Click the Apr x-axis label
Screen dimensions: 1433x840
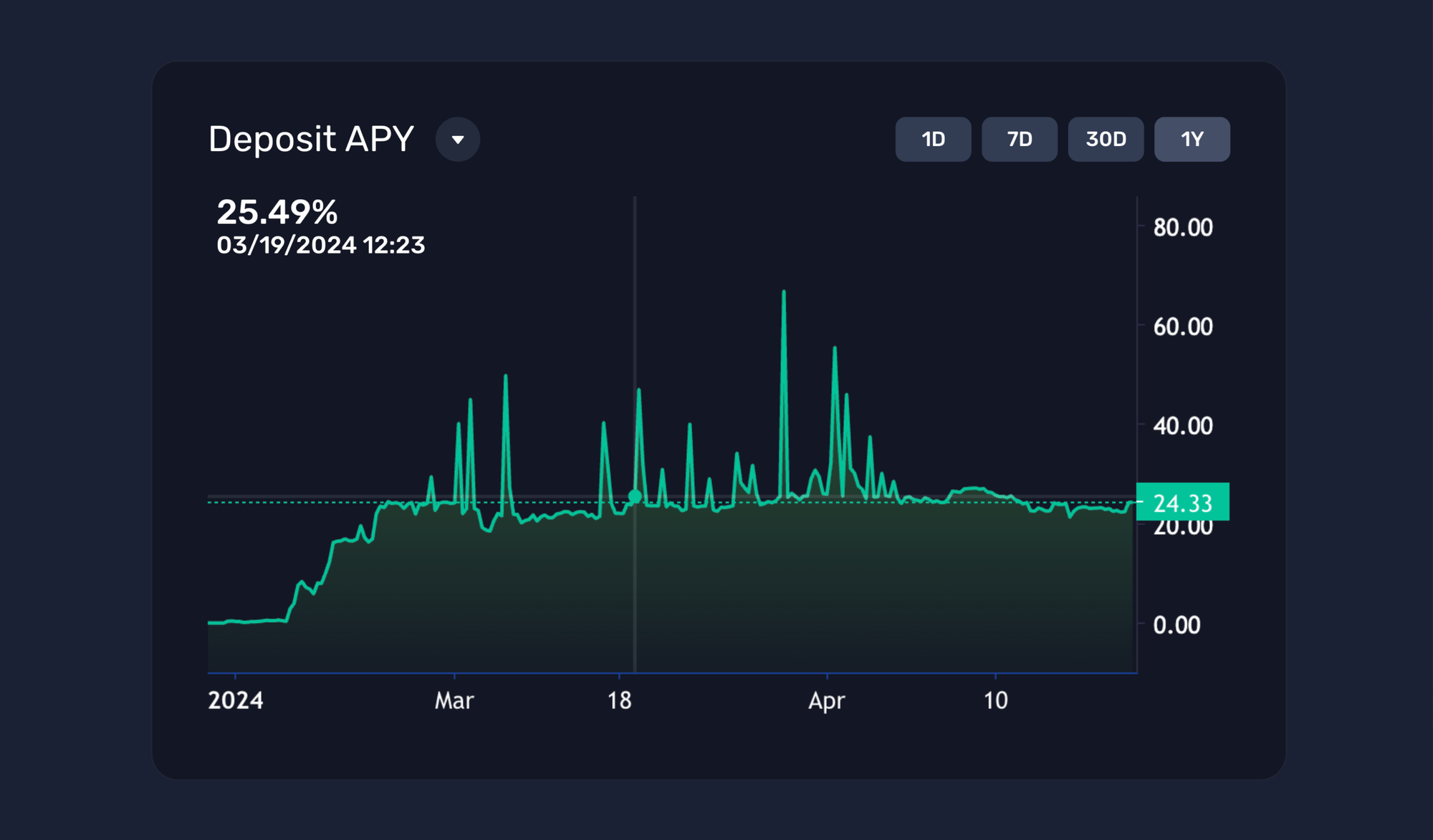tap(827, 700)
